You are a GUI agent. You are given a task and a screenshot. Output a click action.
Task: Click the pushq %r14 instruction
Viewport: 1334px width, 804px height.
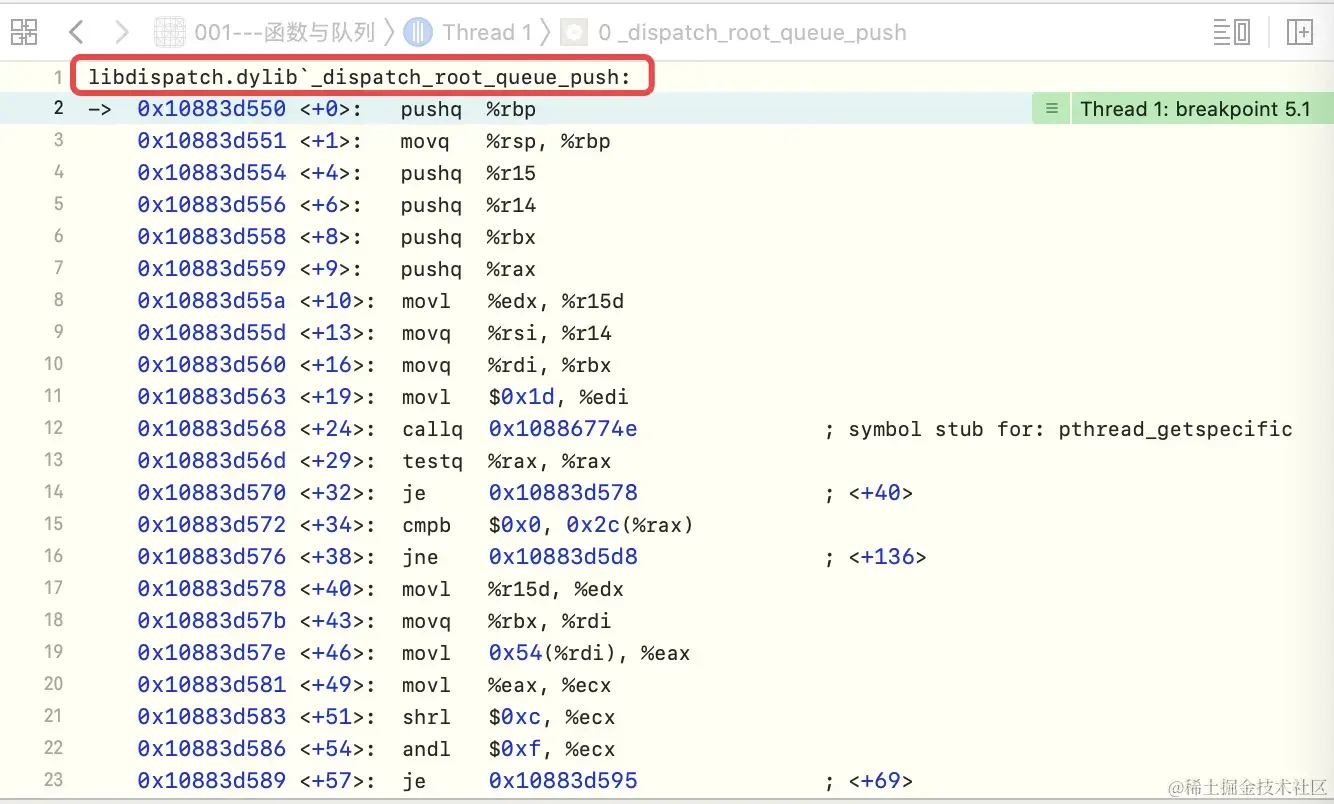(468, 205)
